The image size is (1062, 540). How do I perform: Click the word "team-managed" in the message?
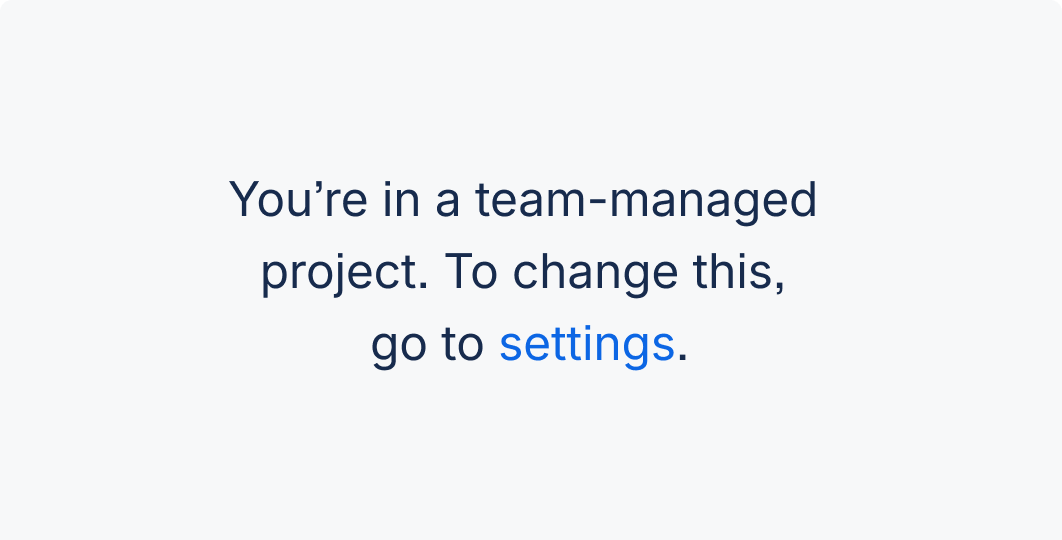(x=645, y=201)
